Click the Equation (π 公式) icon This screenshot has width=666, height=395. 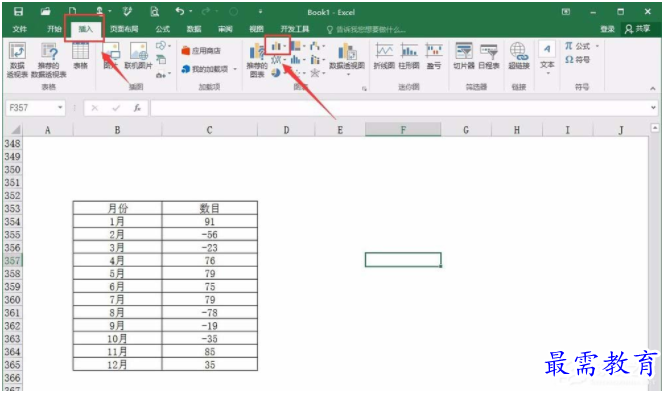(577, 46)
